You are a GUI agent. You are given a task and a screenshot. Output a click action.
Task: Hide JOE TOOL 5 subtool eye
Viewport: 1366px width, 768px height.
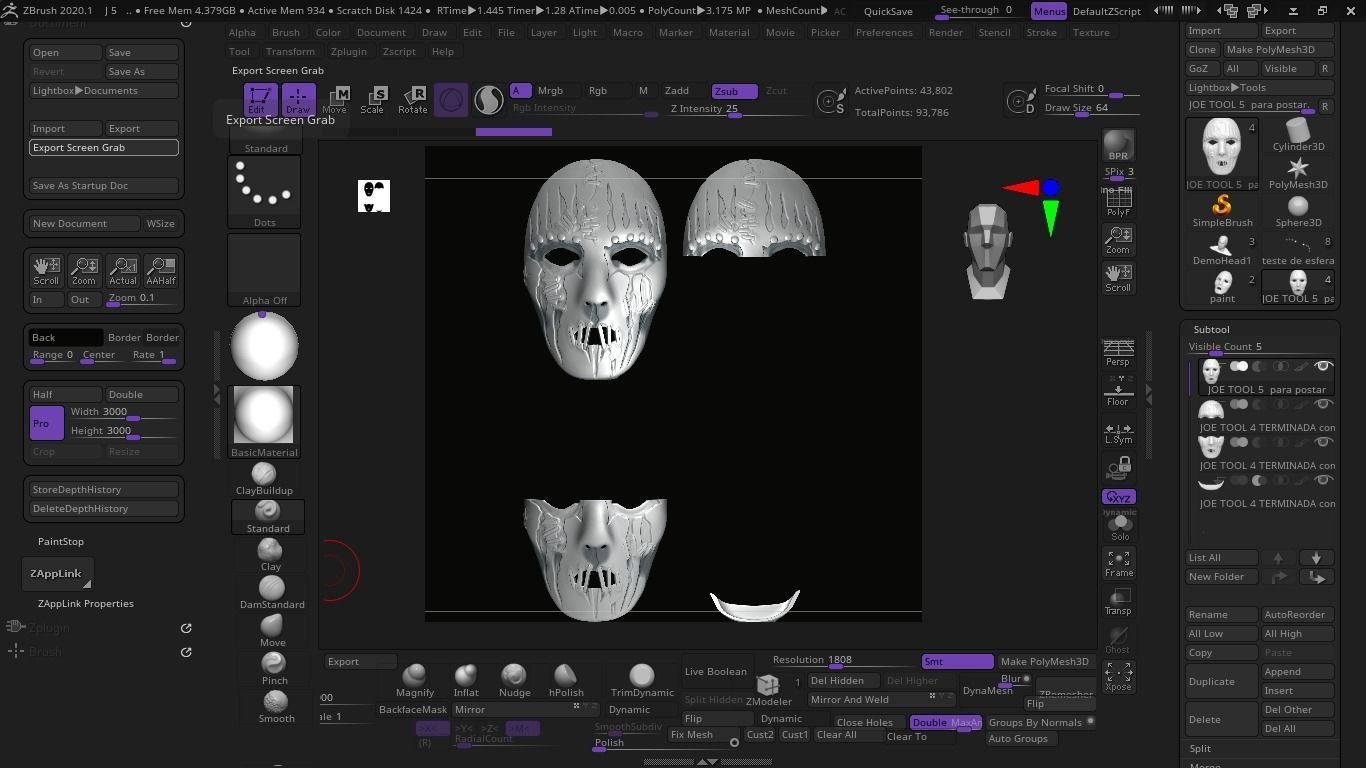[x=1322, y=366]
